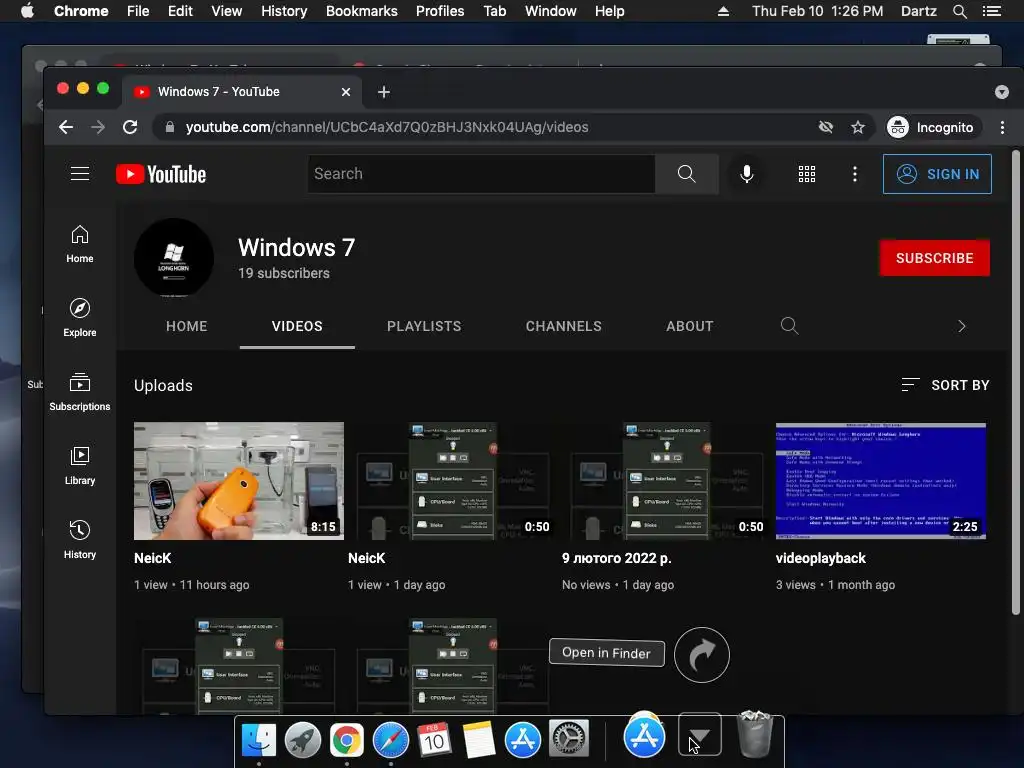
Task: Open Safari from the Dock
Action: pos(391,740)
